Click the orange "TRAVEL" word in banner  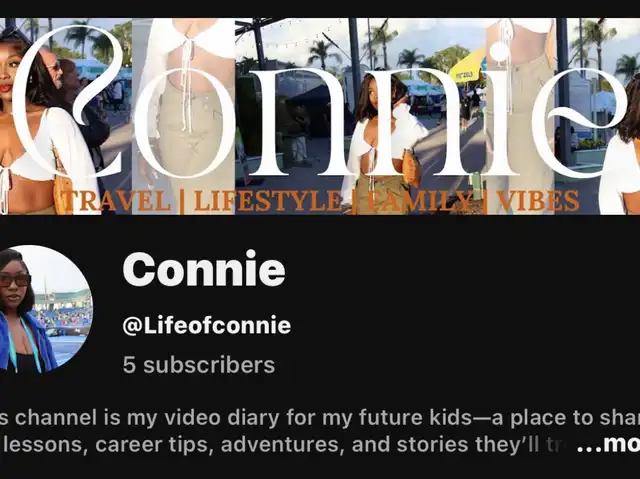coord(116,201)
